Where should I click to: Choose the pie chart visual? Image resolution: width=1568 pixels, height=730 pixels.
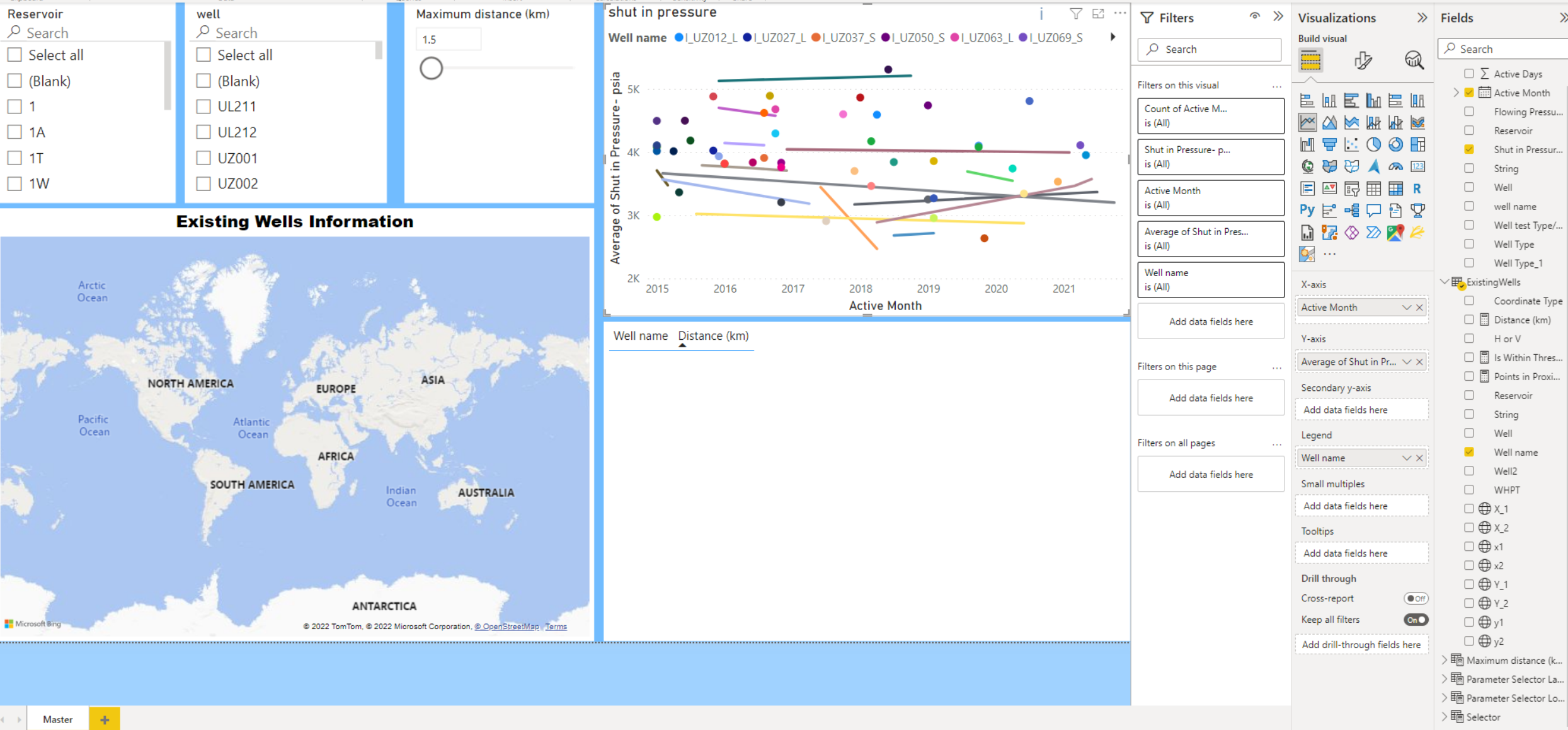1373,144
